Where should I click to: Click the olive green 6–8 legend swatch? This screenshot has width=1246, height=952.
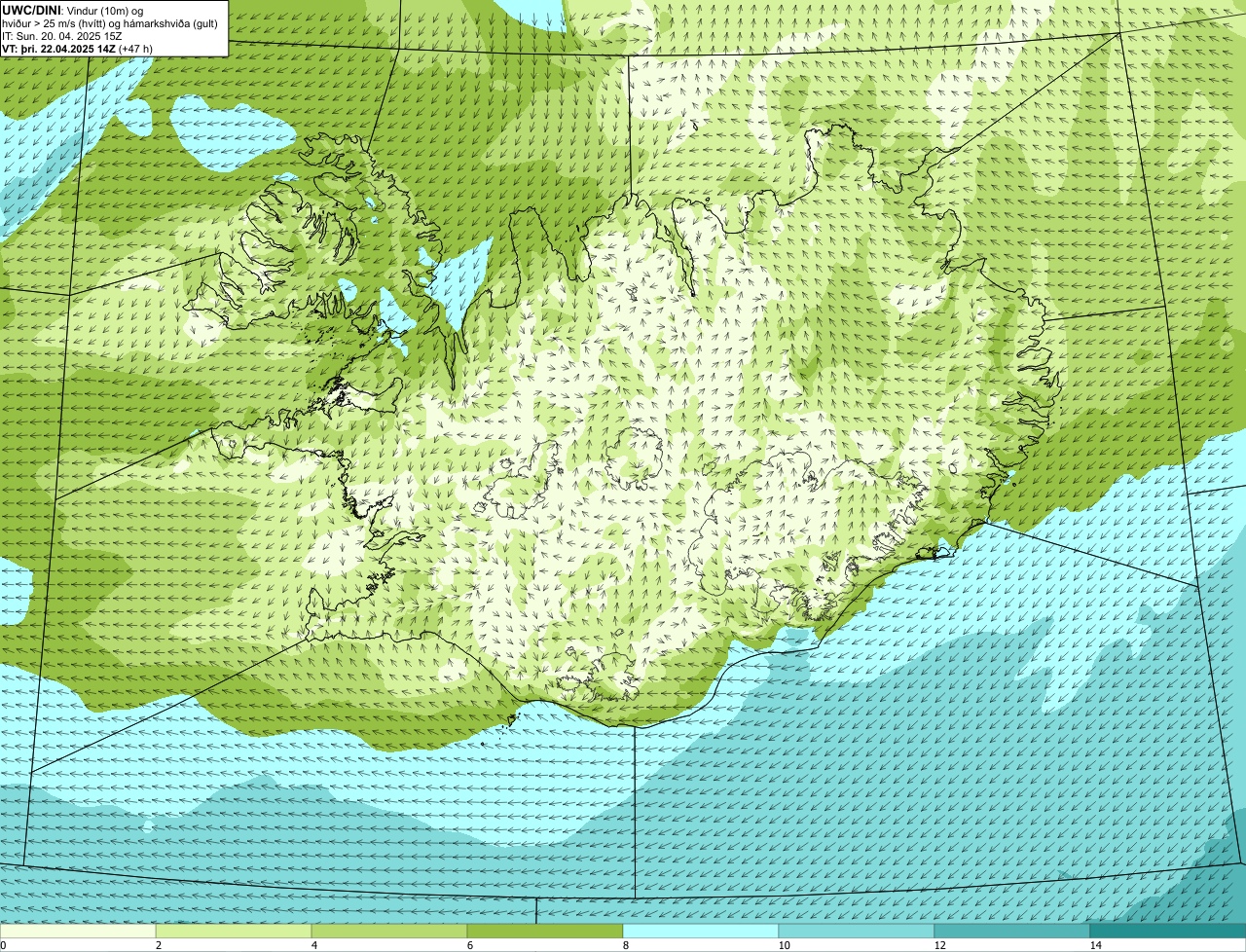pos(545,931)
